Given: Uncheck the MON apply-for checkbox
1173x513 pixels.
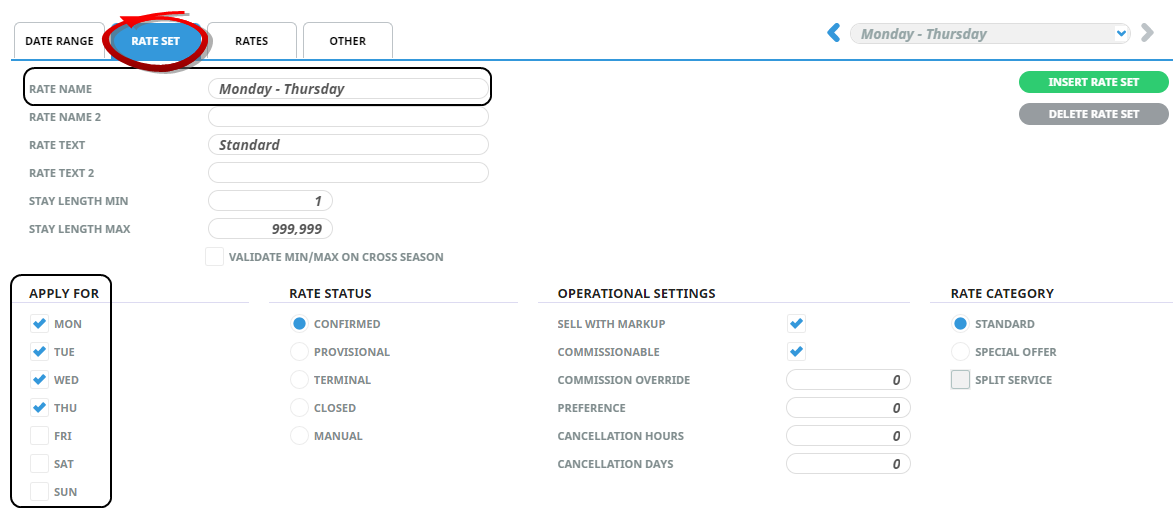Looking at the screenshot, I should (x=40, y=324).
